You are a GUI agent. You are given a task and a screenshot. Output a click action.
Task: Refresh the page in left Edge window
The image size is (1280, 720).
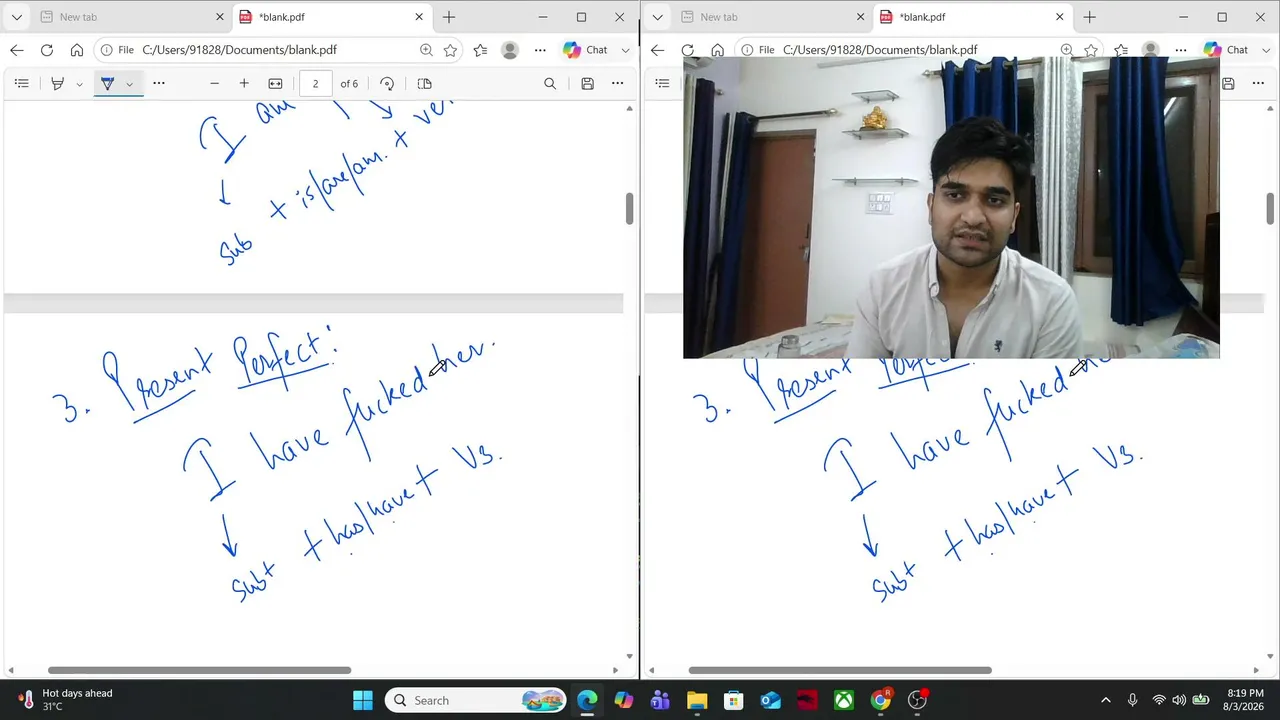(47, 50)
